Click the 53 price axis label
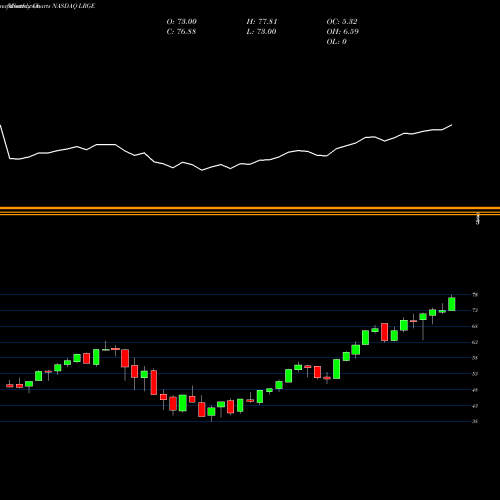This screenshot has width=500, height=500. (x=475, y=374)
